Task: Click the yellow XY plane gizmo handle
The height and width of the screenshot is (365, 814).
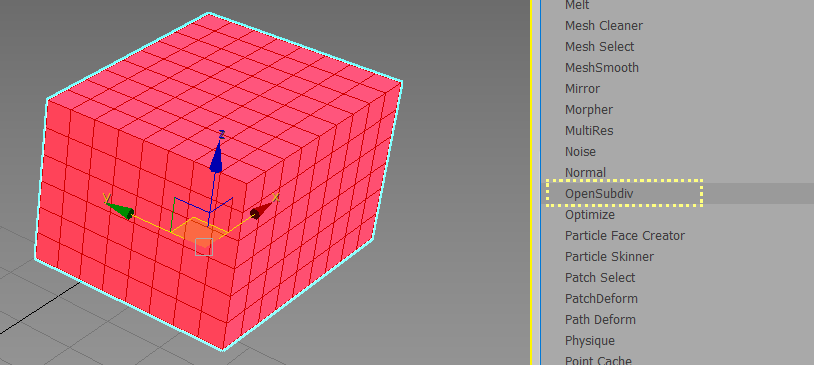Action: coord(200,229)
